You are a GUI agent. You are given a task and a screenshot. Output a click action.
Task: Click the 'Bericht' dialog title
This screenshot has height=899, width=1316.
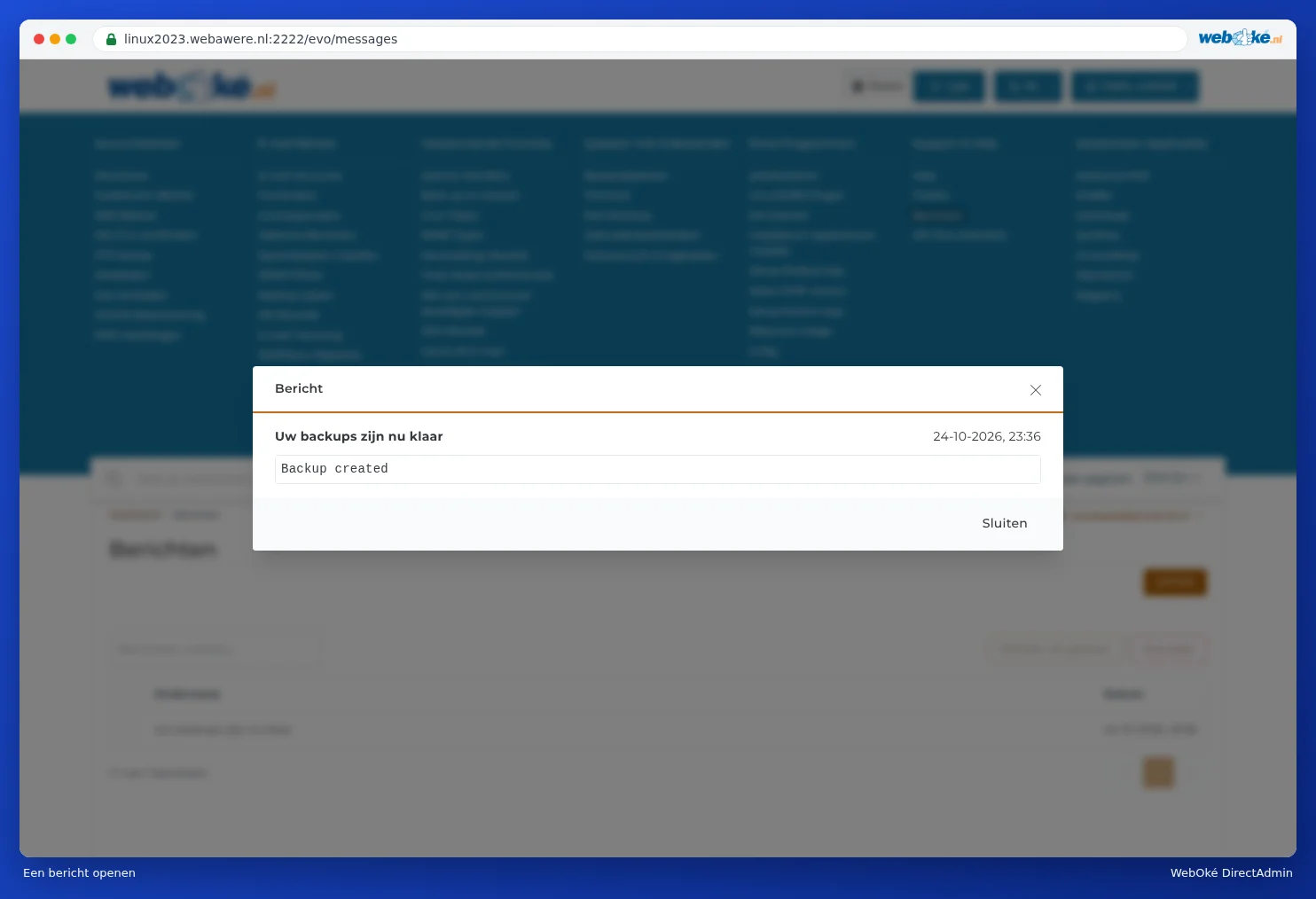[299, 388]
